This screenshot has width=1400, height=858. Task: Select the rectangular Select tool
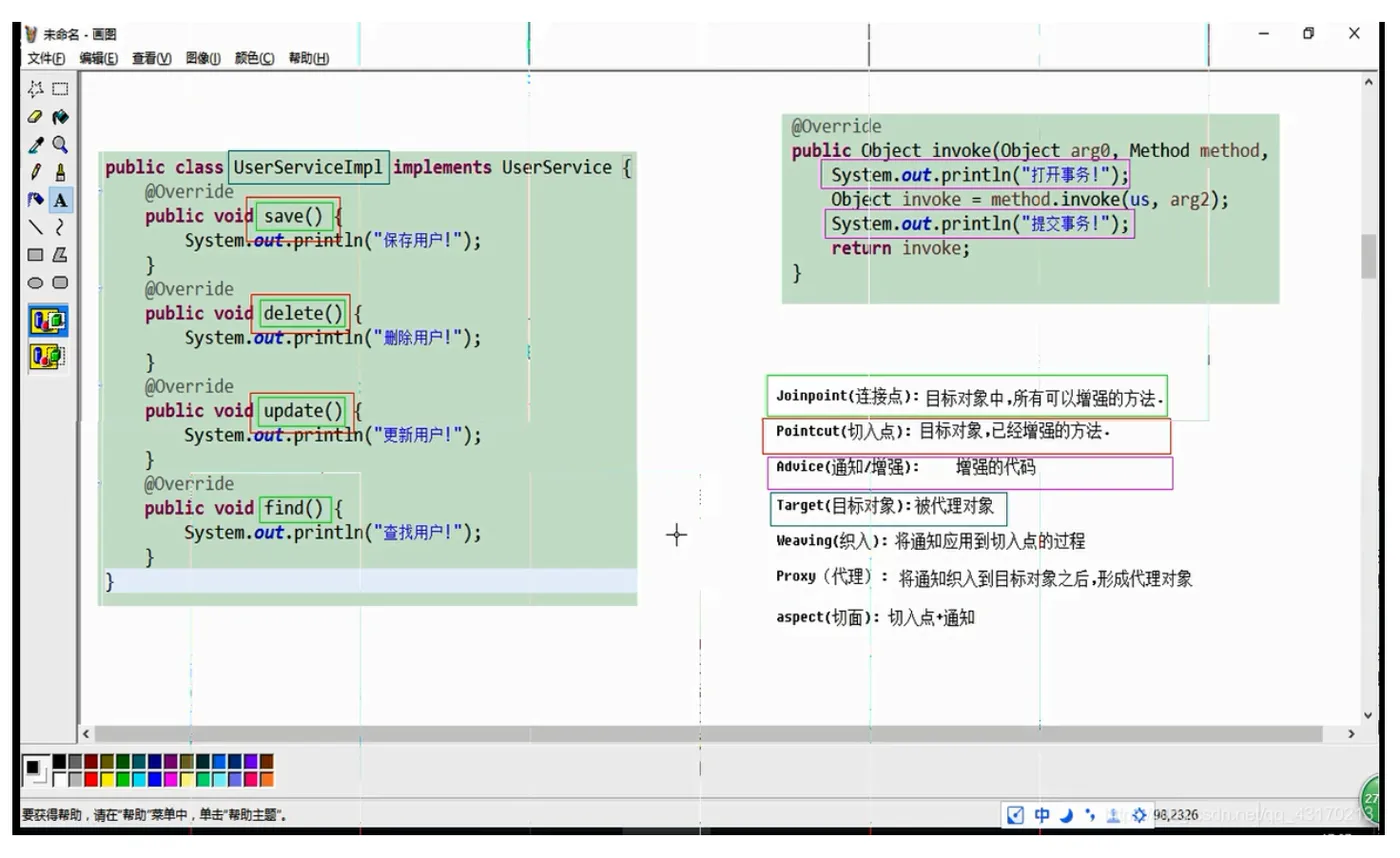pyautogui.click(x=60, y=89)
